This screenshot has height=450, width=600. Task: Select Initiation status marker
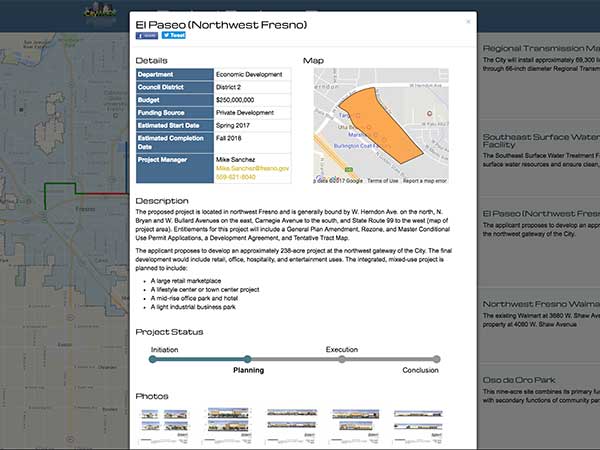(x=153, y=359)
